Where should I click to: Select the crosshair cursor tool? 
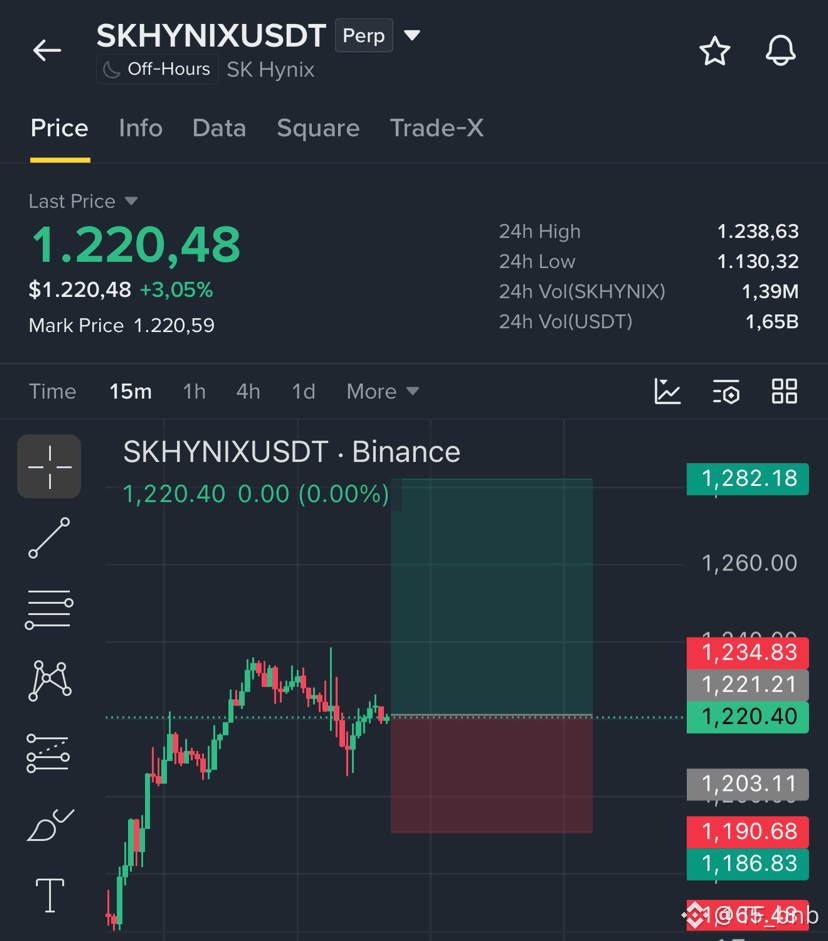pyautogui.click(x=49, y=466)
